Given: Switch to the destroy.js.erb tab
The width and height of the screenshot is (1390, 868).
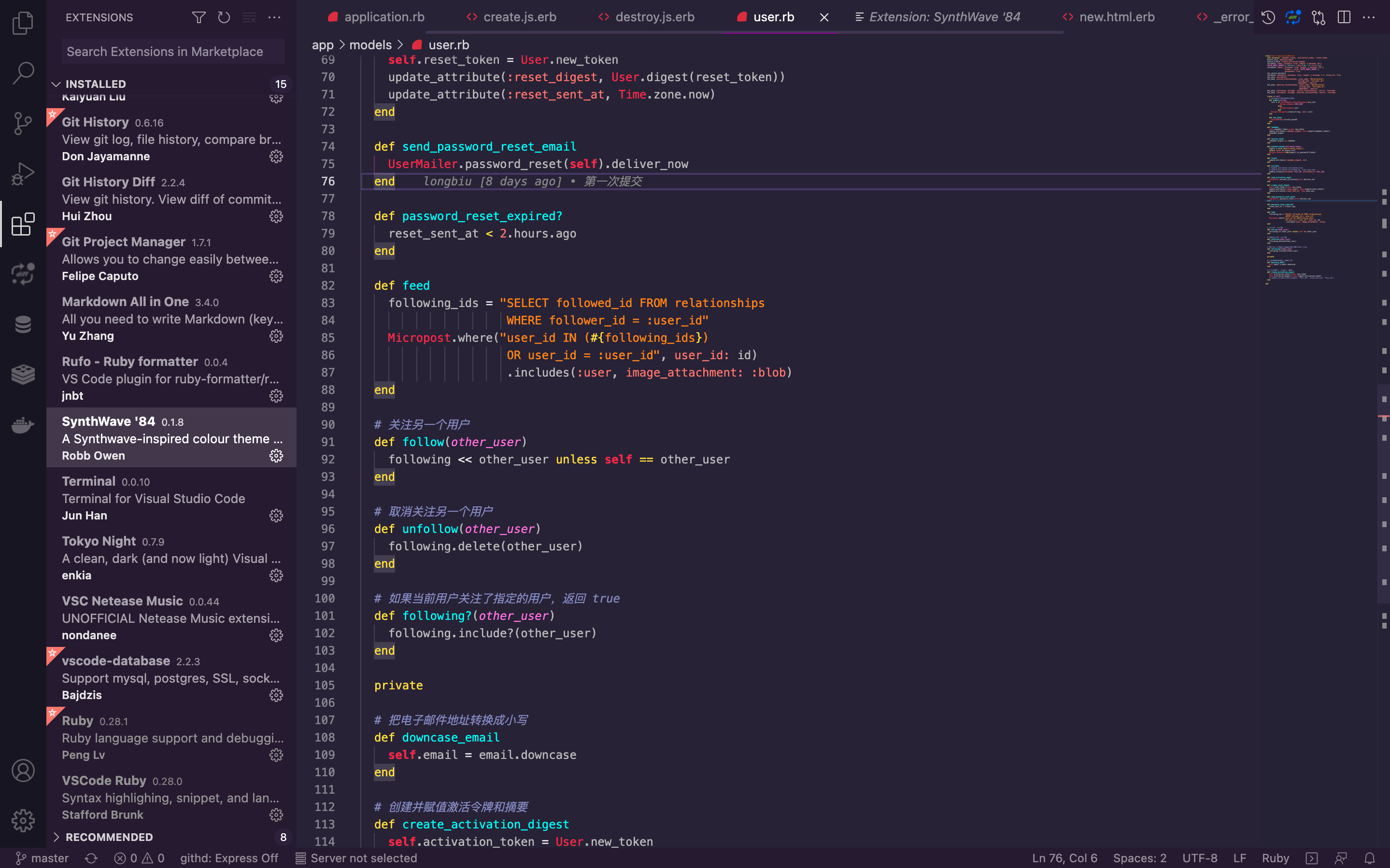Looking at the screenshot, I should pyautogui.click(x=647, y=17).
